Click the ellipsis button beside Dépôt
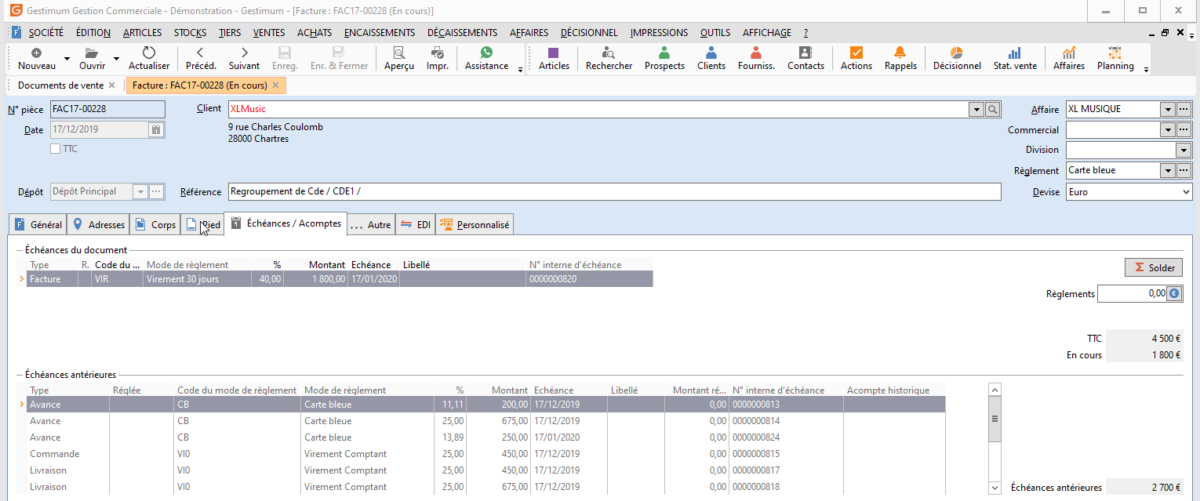Image resolution: width=1200 pixels, height=501 pixels. pyautogui.click(x=157, y=191)
